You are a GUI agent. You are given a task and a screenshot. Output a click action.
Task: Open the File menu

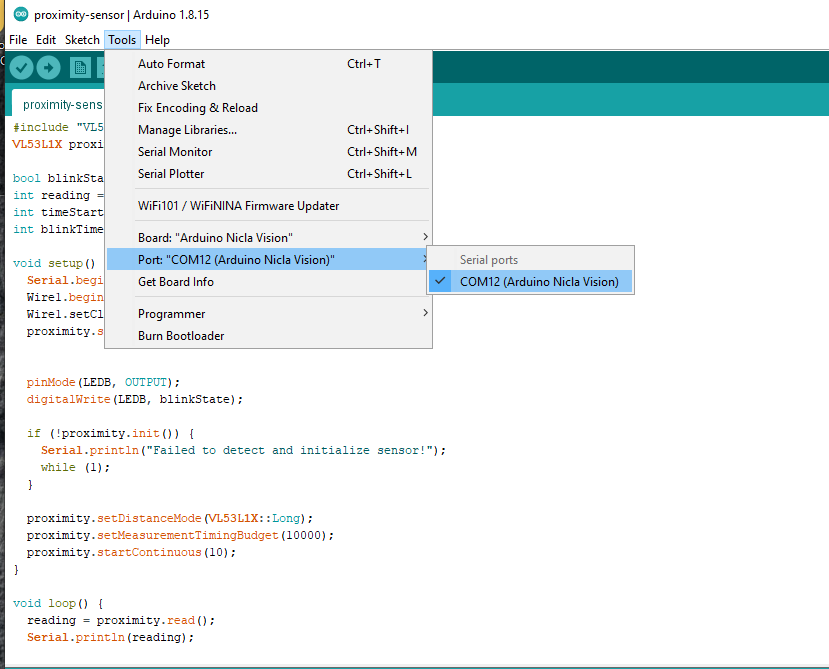point(18,40)
